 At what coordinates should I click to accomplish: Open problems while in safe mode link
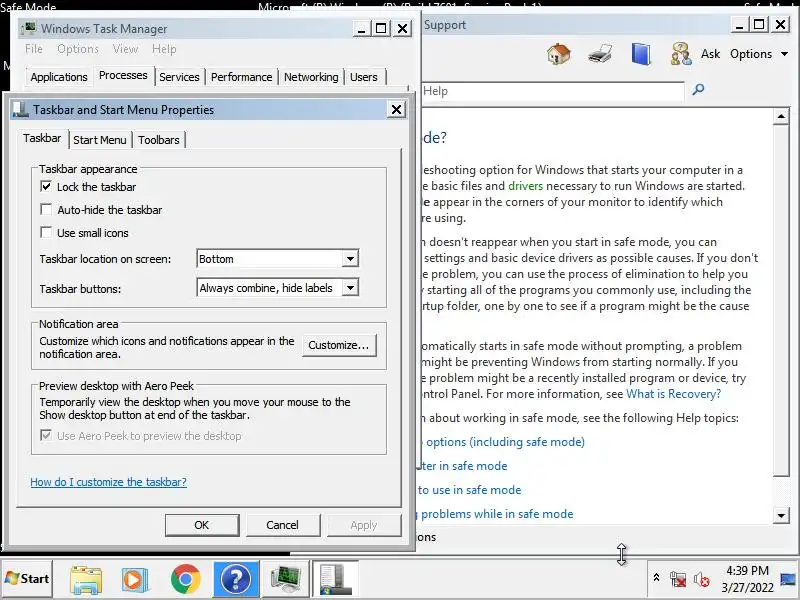(496, 514)
